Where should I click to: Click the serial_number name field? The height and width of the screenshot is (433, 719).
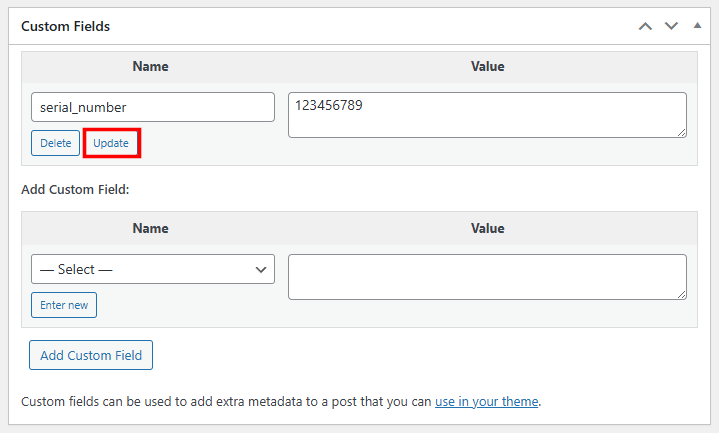[x=152, y=107]
